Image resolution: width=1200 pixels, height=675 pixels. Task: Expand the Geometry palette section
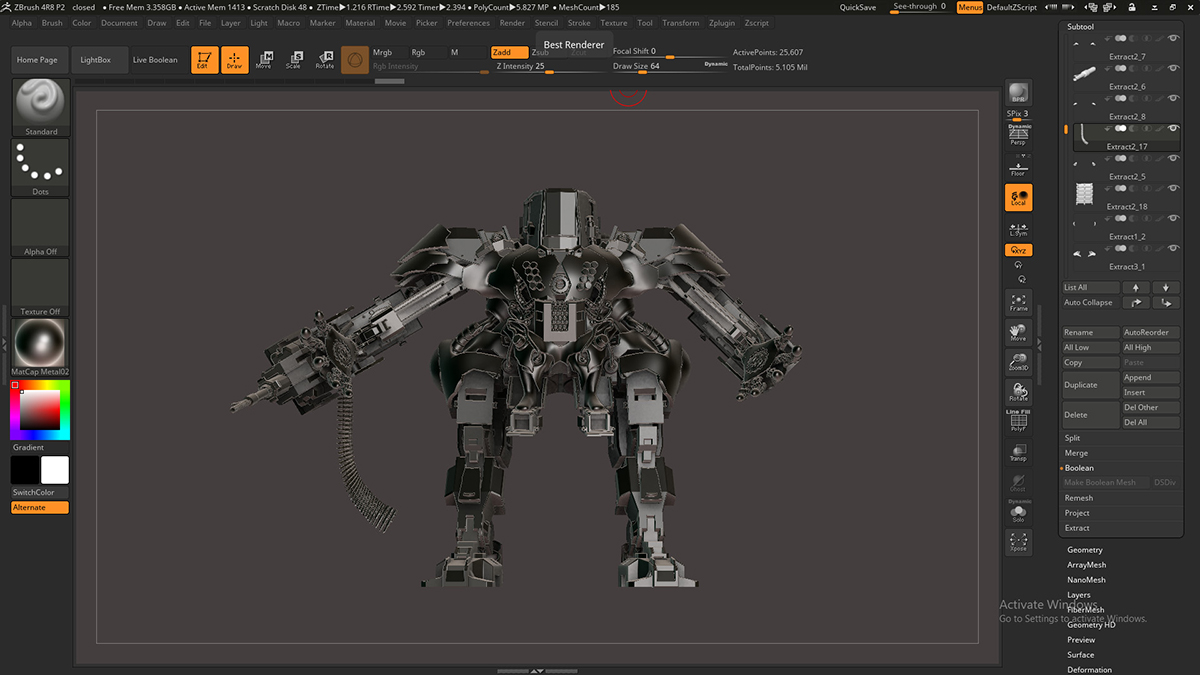[x=1085, y=550]
